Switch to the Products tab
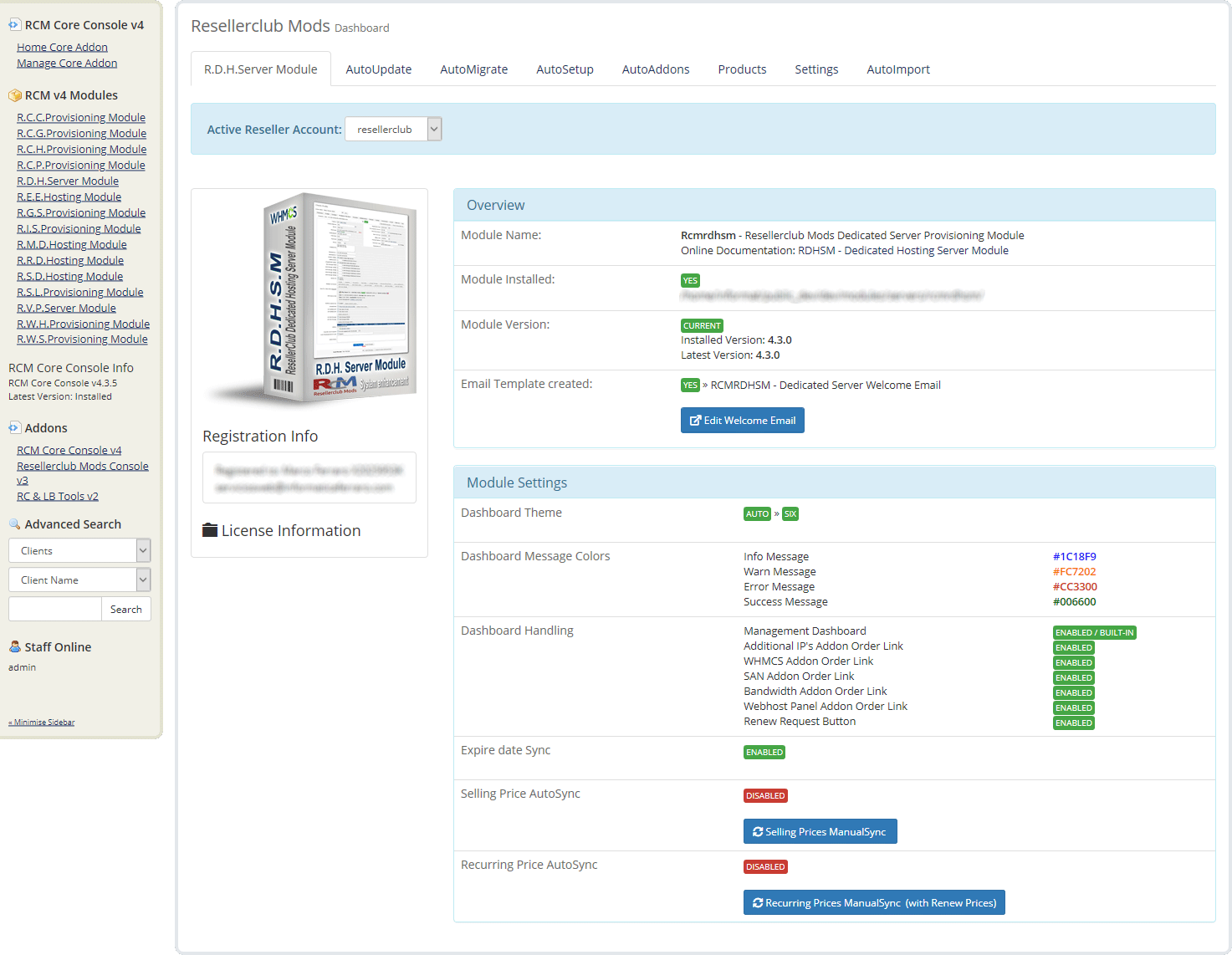Screen dimensions: 1232x955 click(743, 69)
